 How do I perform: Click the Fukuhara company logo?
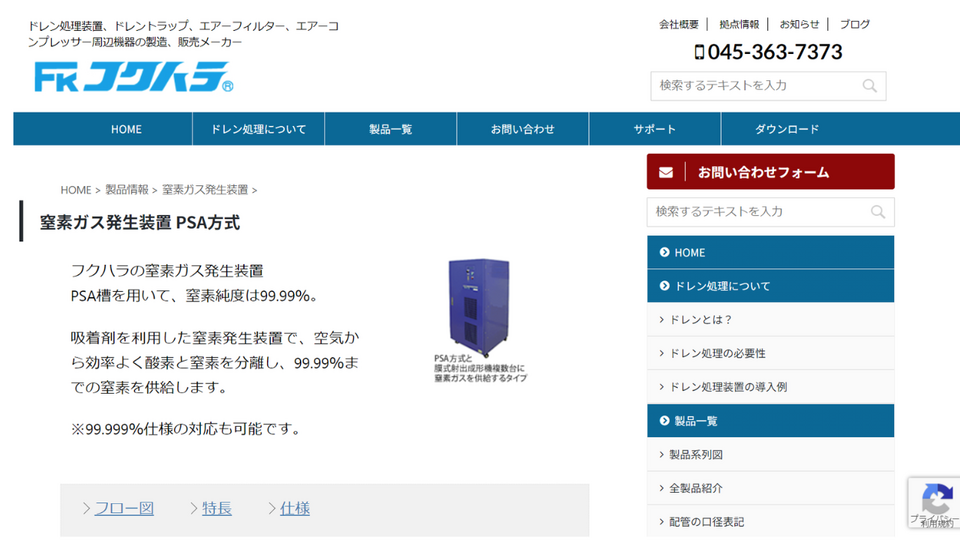point(133,77)
